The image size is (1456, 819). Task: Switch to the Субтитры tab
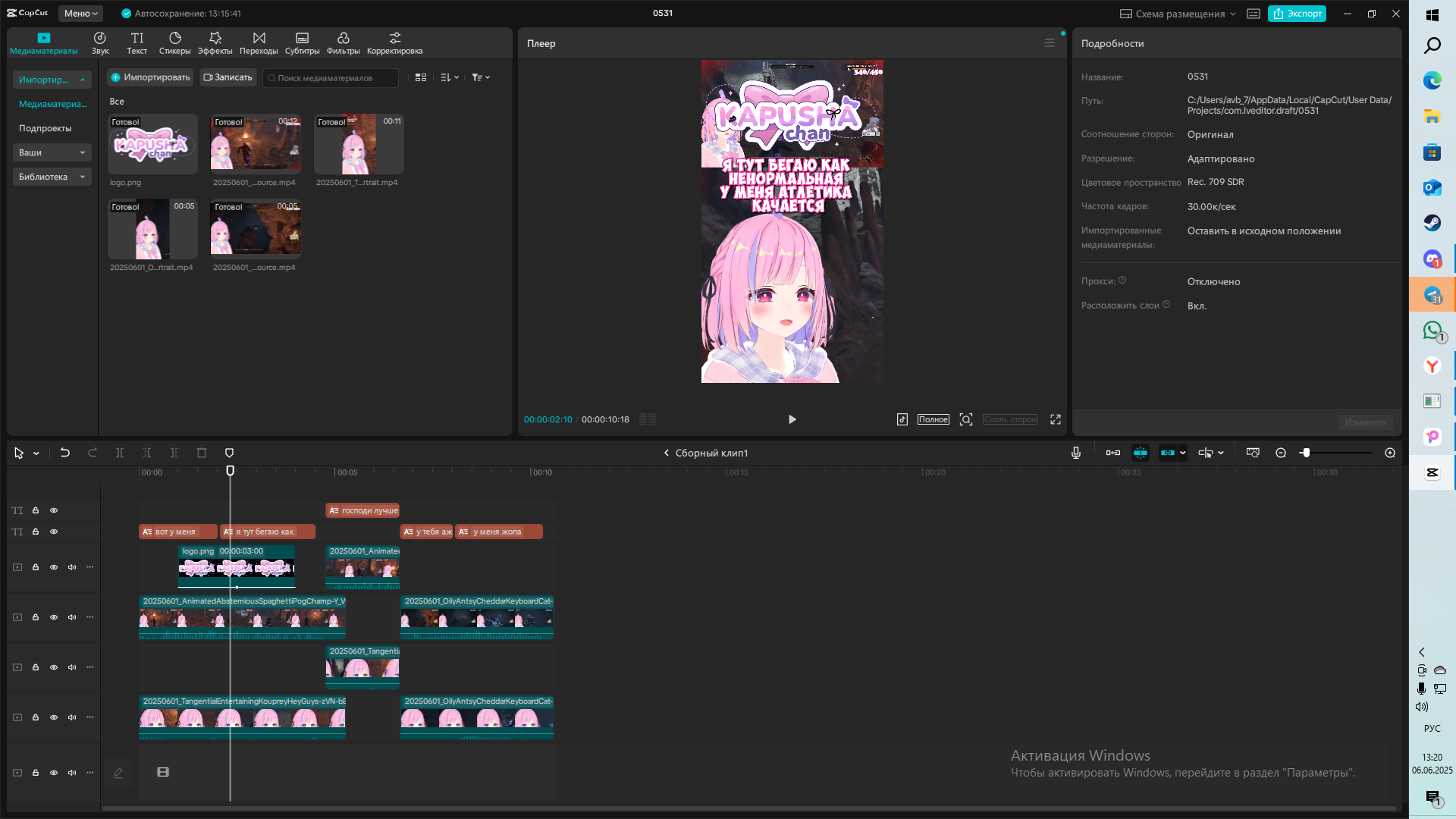(302, 43)
